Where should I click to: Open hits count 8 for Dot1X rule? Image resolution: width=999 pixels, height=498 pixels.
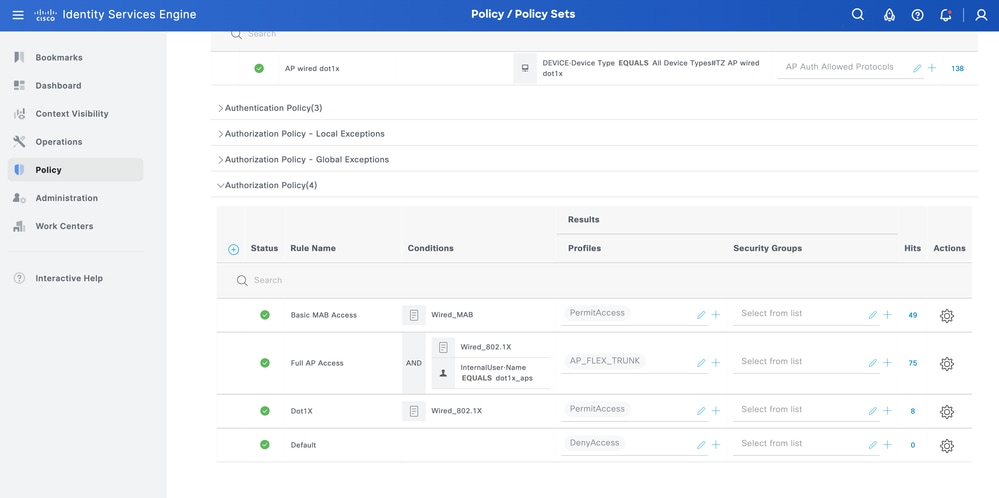912,411
